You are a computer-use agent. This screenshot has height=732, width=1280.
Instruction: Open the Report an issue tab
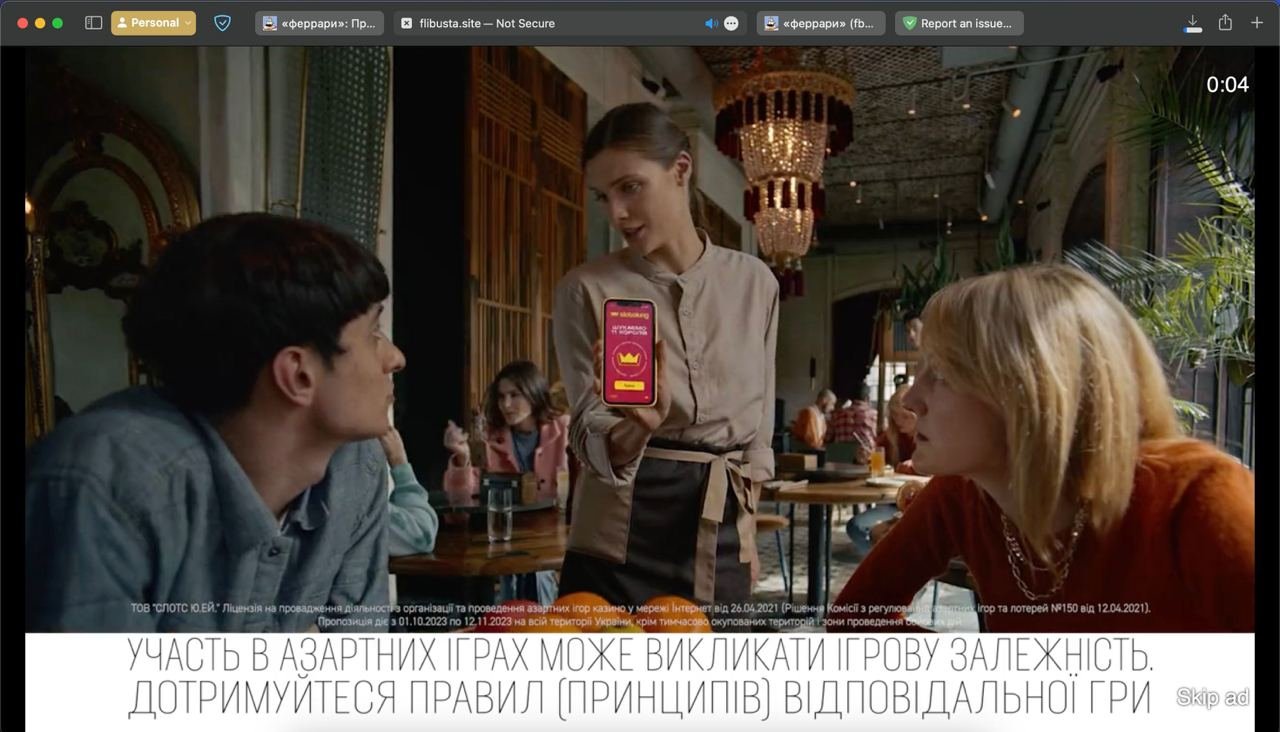point(959,23)
